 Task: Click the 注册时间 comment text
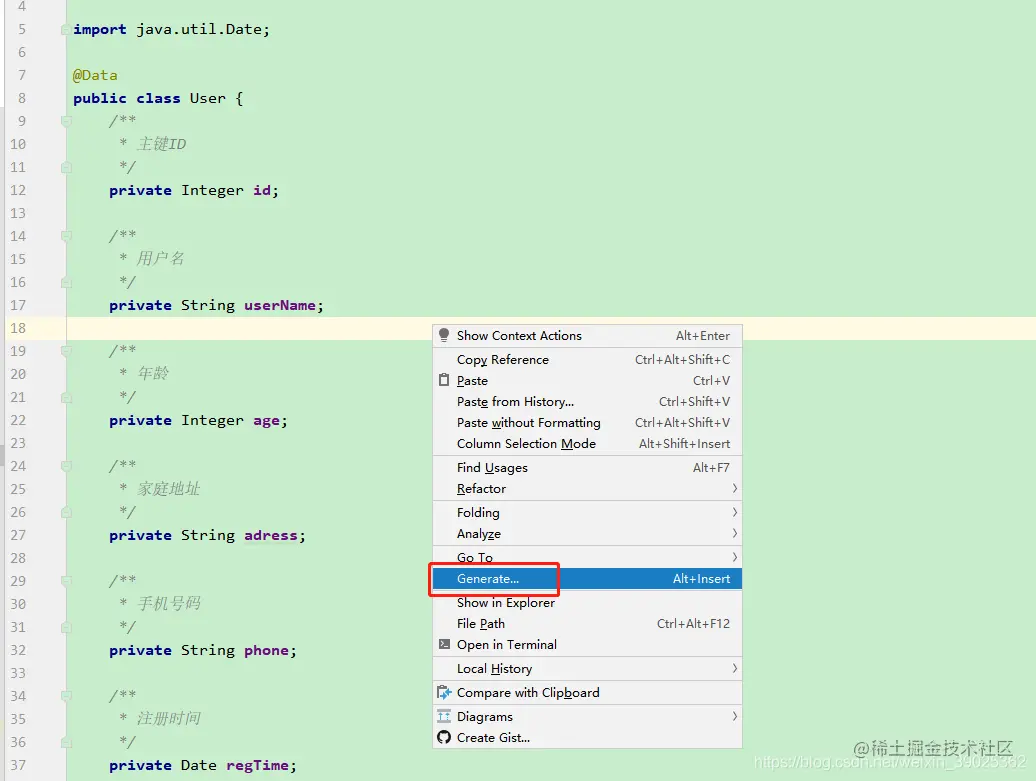(168, 719)
